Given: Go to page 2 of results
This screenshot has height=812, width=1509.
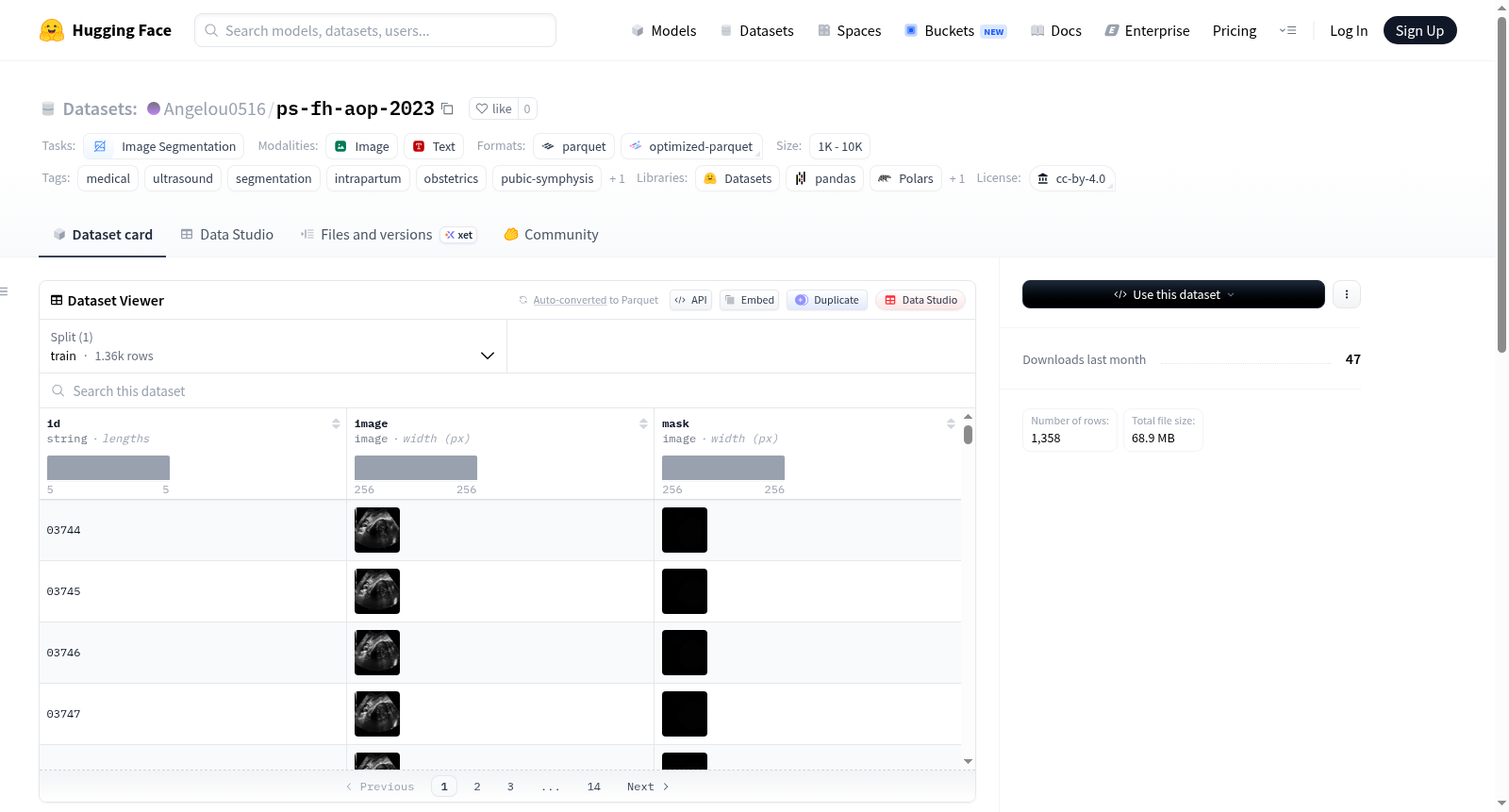Looking at the screenshot, I should 477,787.
